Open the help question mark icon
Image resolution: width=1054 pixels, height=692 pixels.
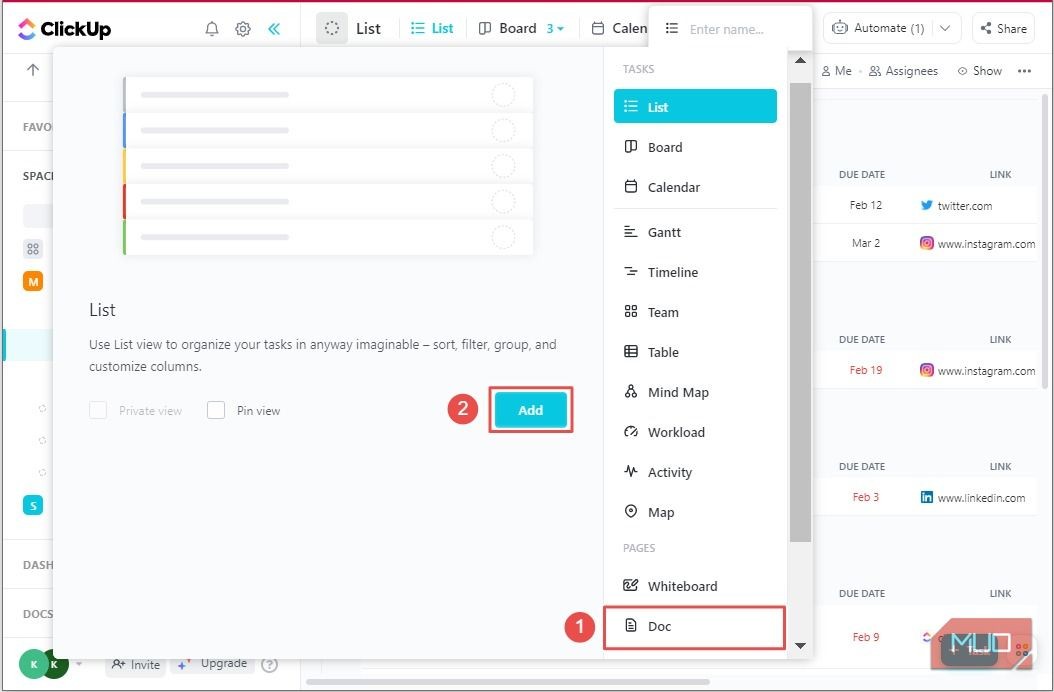[269, 665]
